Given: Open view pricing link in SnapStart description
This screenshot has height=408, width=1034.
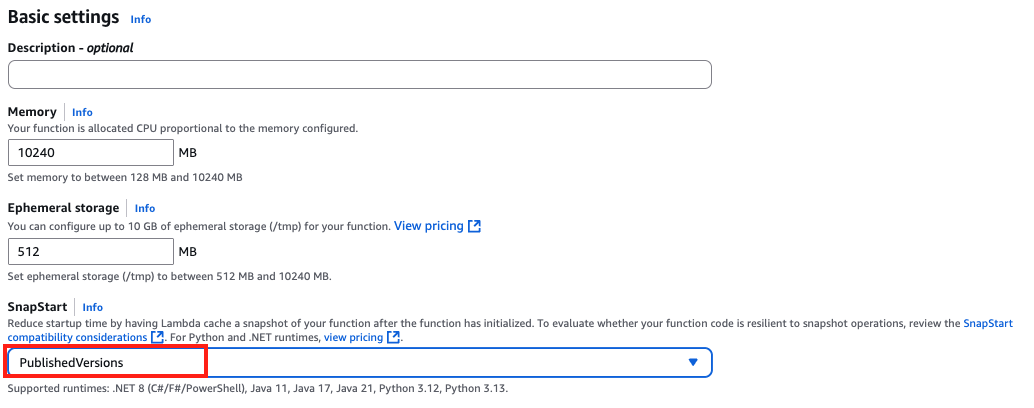Looking at the screenshot, I should (353, 338).
